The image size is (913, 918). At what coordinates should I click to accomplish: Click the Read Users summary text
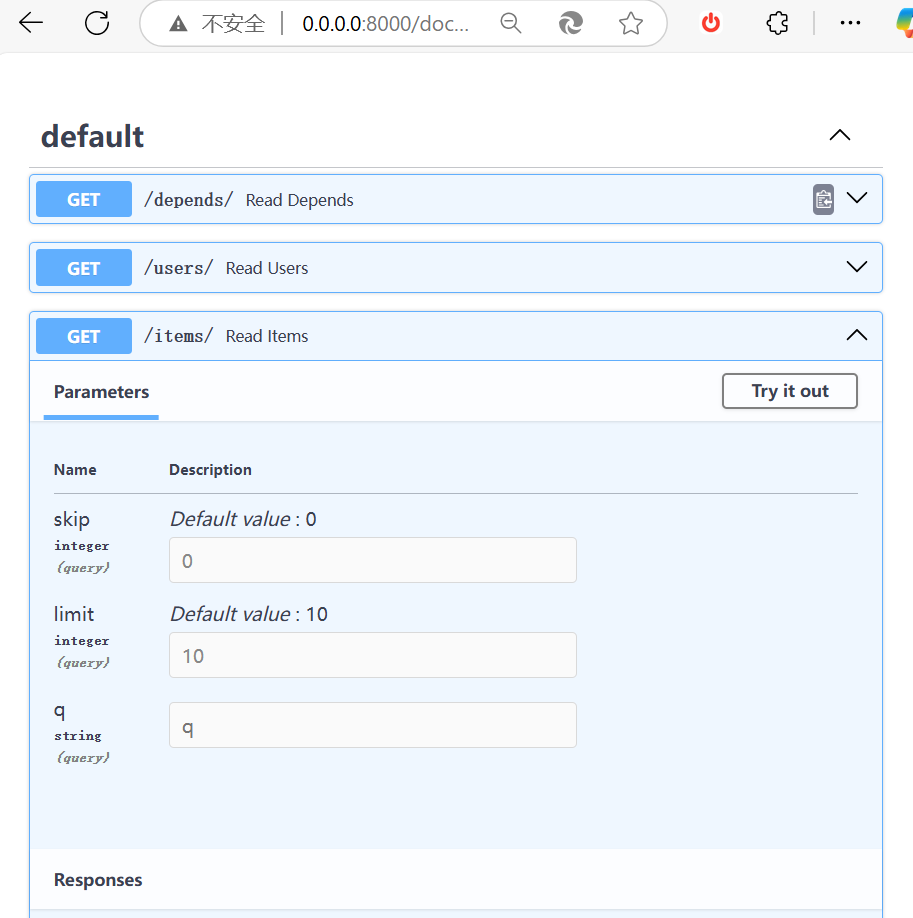click(267, 268)
